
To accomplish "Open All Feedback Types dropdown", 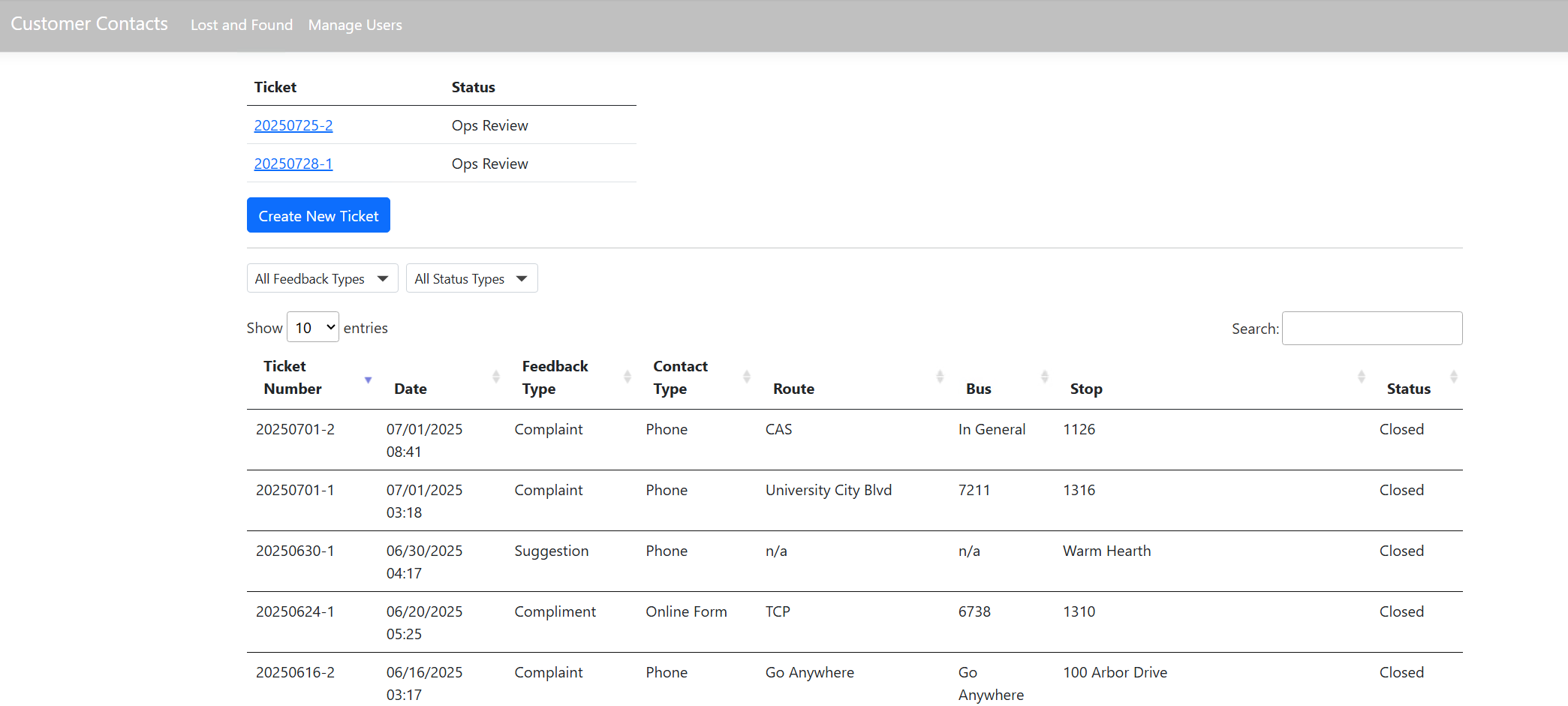I will point(322,278).
